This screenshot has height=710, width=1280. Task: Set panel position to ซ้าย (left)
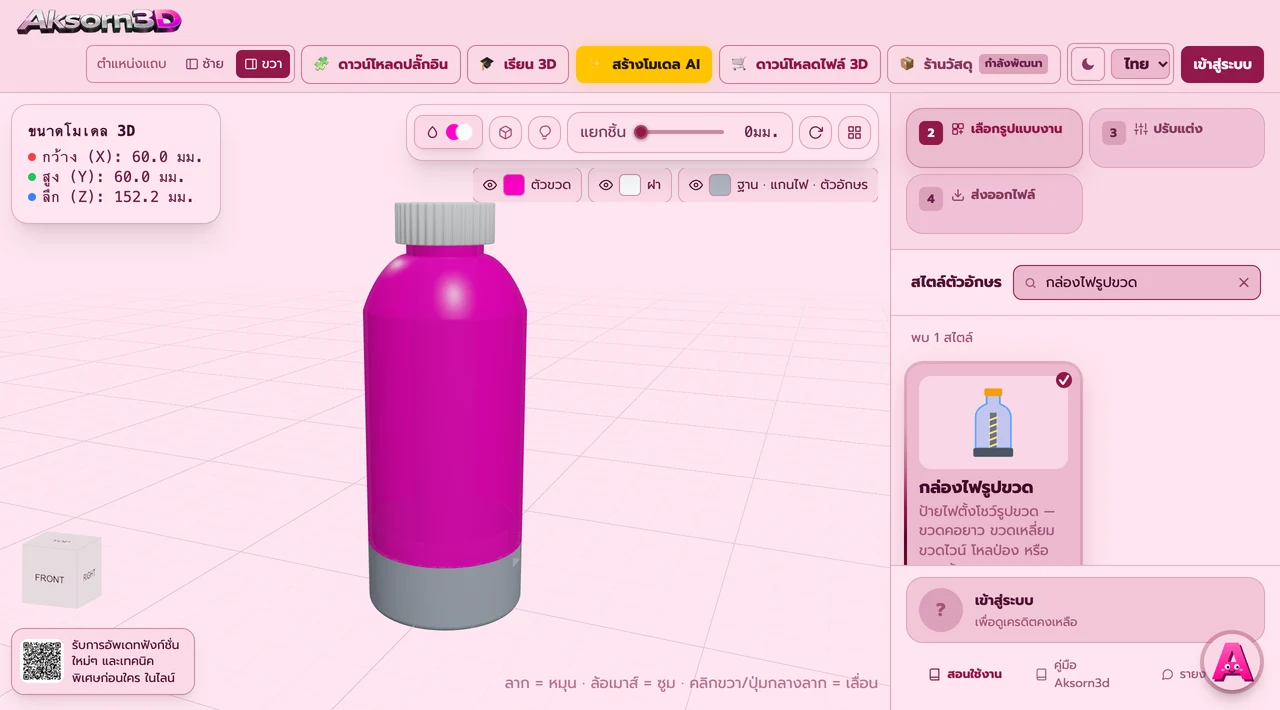coord(205,64)
